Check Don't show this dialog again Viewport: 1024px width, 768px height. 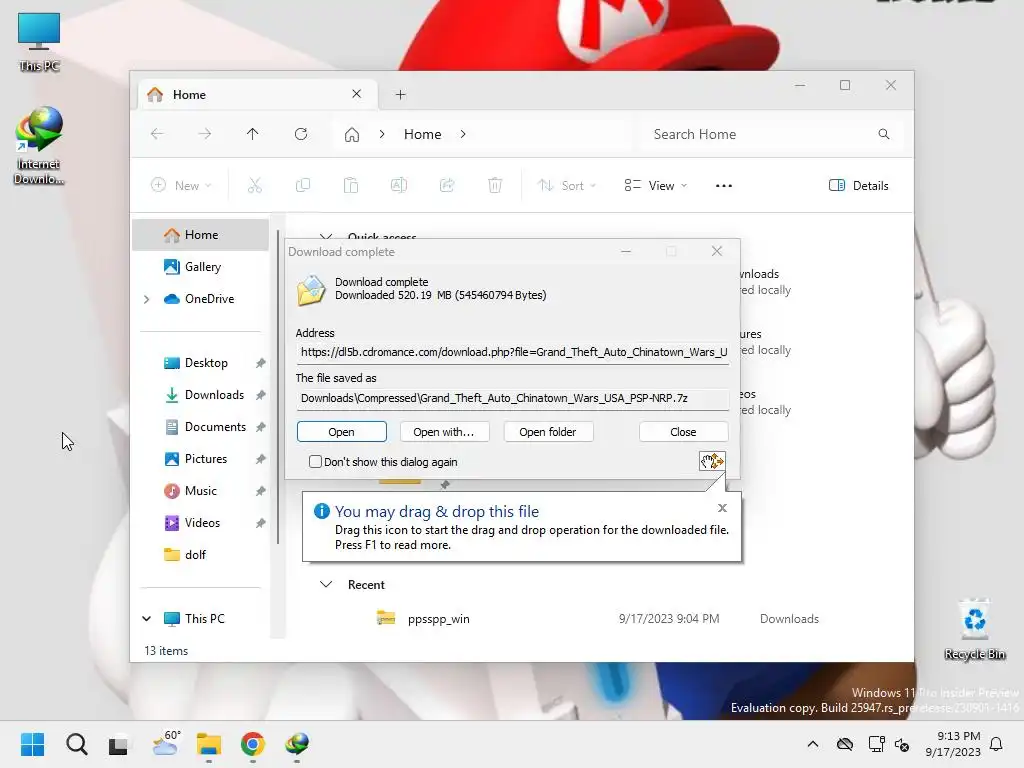pos(315,462)
